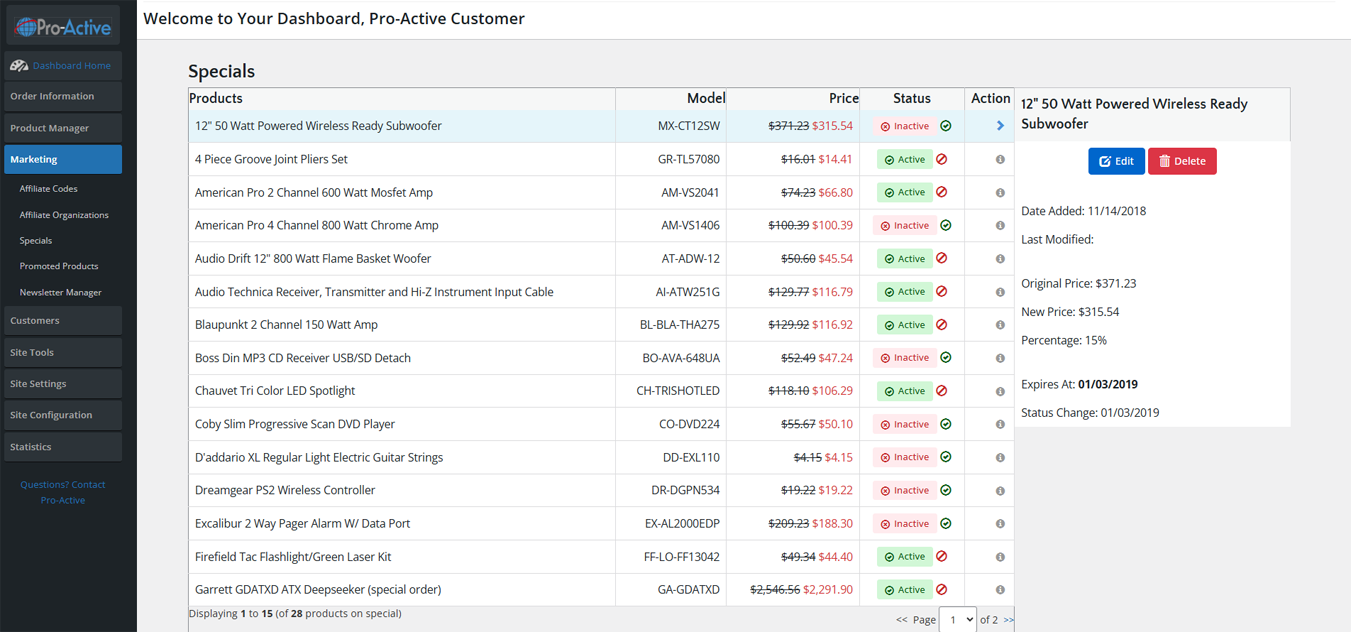Expand the Customers sidebar section
This screenshot has width=1351, height=632.
point(63,321)
